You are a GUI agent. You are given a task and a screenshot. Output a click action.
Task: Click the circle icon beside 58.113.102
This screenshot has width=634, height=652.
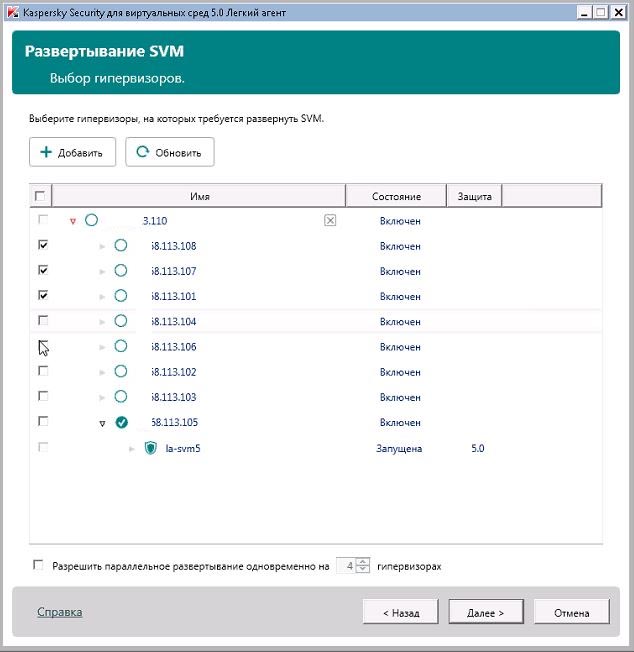pos(121,371)
